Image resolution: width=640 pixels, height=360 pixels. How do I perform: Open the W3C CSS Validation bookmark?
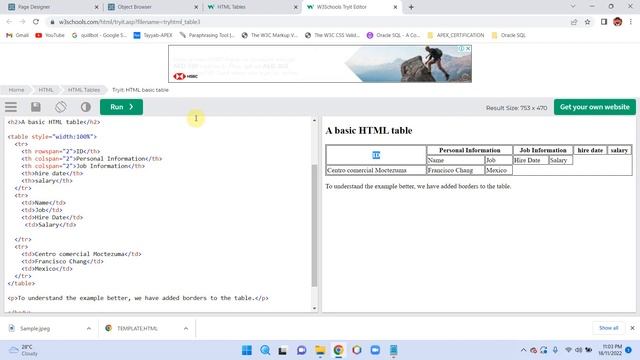(332, 35)
